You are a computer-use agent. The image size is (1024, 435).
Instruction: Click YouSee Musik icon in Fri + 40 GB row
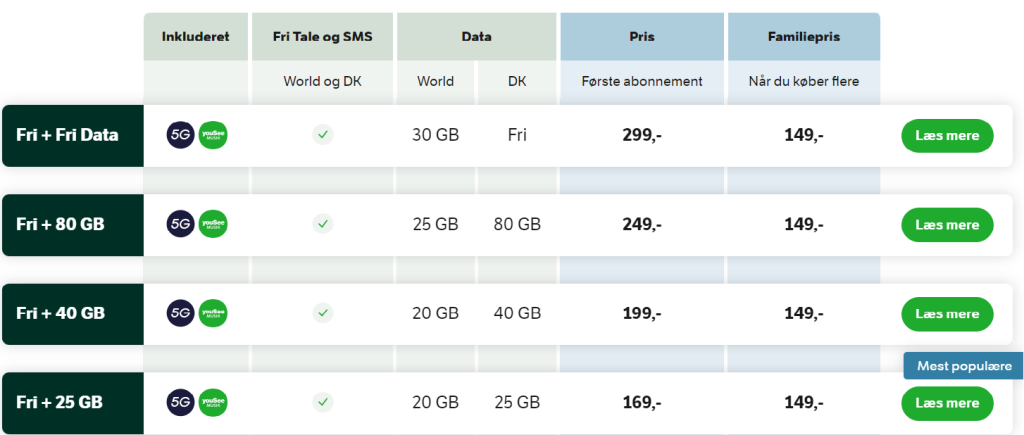coord(213,313)
